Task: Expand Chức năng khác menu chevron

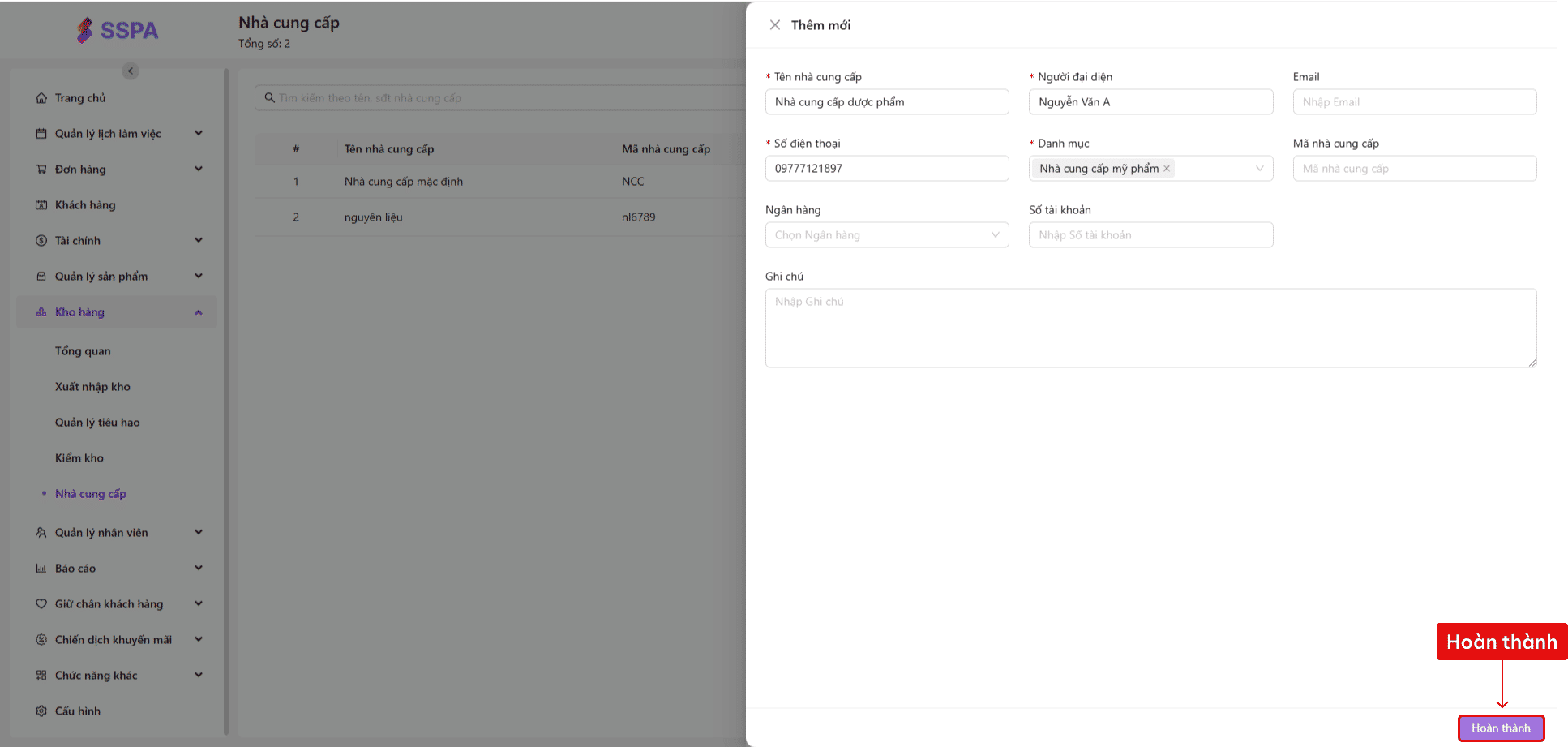Action: click(x=199, y=676)
